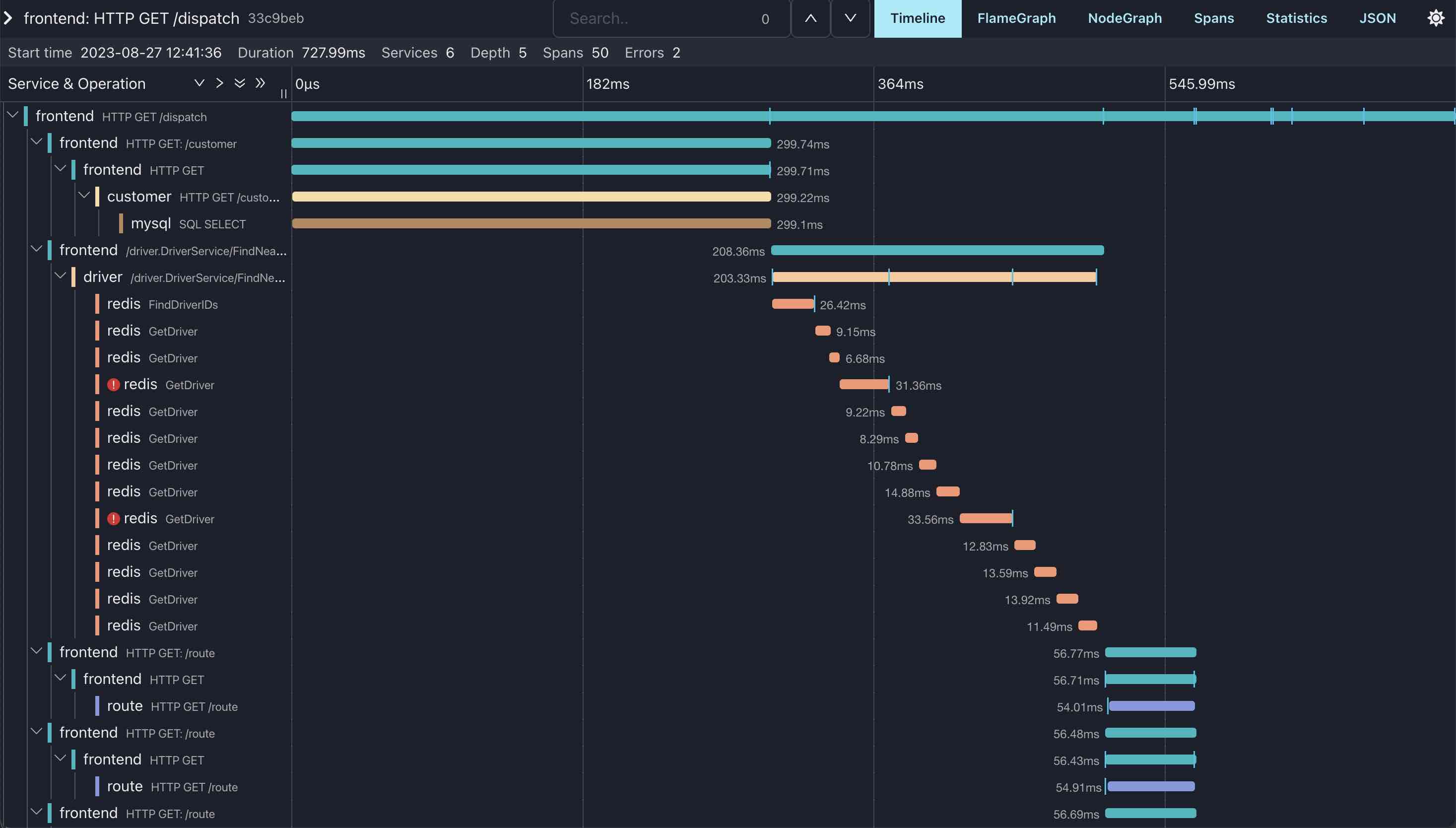The image size is (1456, 828).
Task: Toggle theme with the sun icon
Action: [1436, 18]
